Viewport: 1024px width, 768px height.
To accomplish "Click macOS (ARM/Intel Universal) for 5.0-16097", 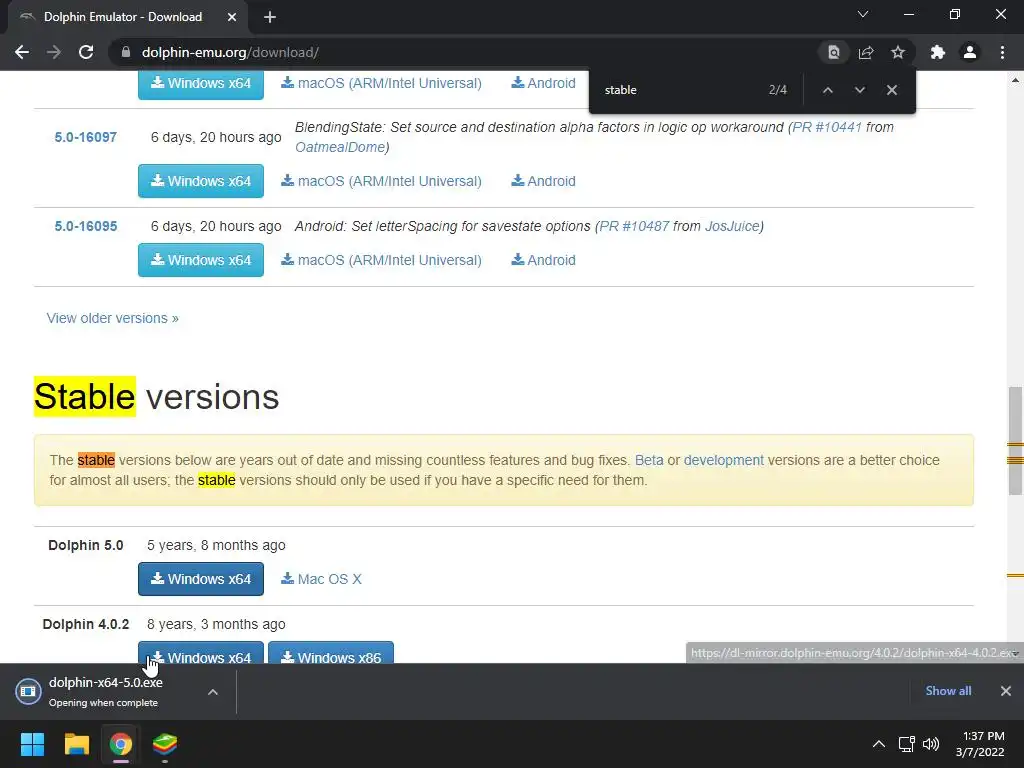I will (x=381, y=181).
